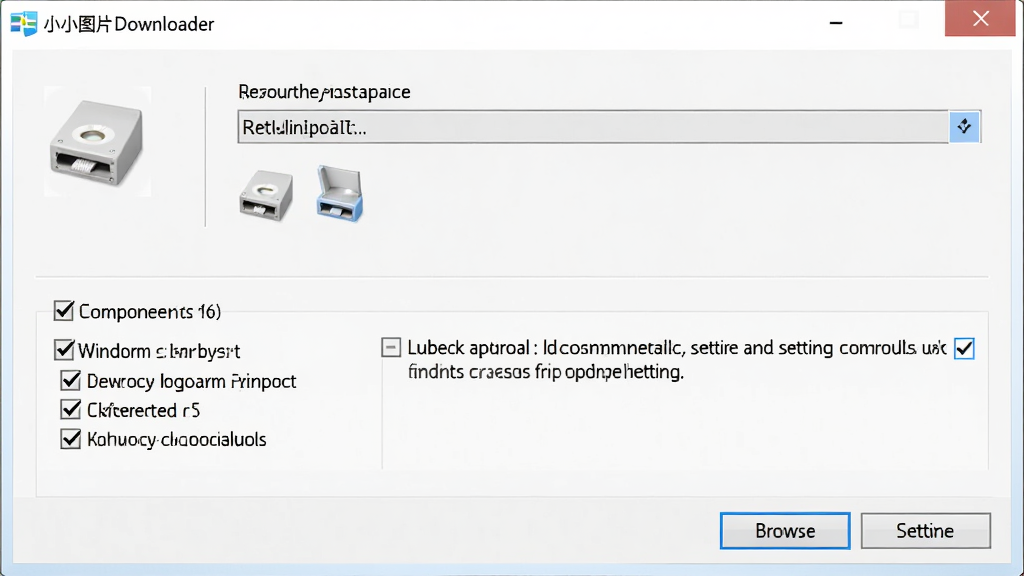Collapse the Lubeck apturoal description item
1024x576 pixels.
pos(391,347)
